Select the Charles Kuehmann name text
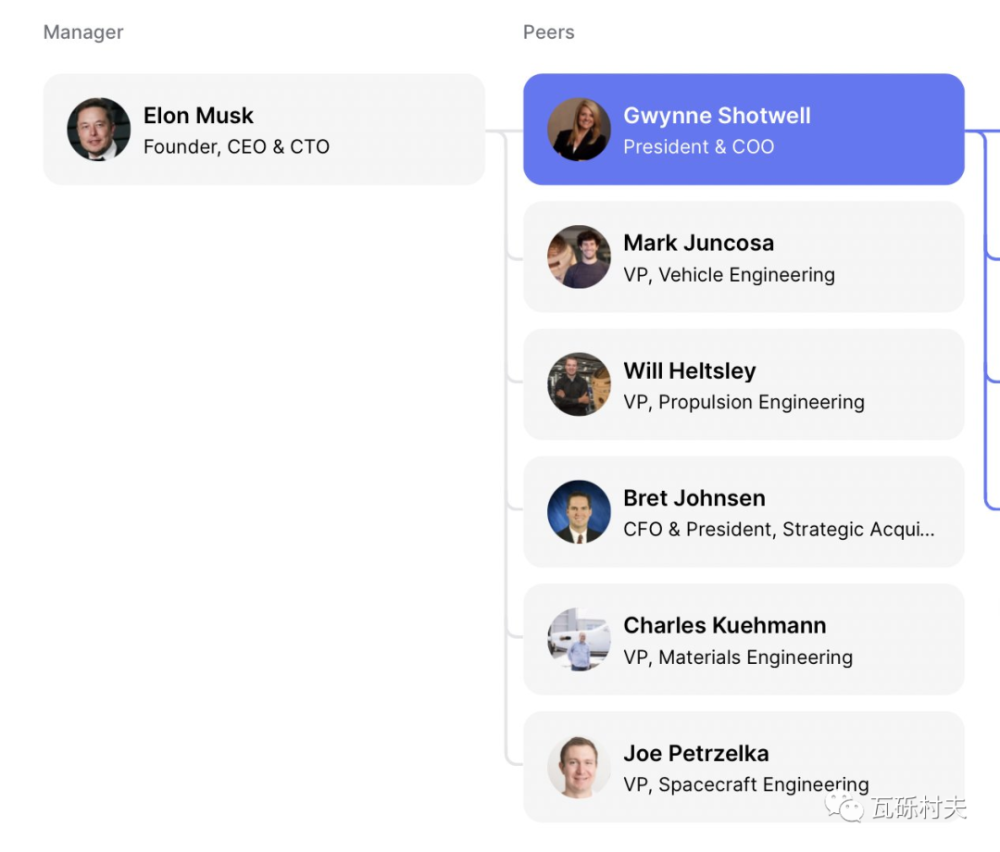1000x852 pixels. [725, 626]
